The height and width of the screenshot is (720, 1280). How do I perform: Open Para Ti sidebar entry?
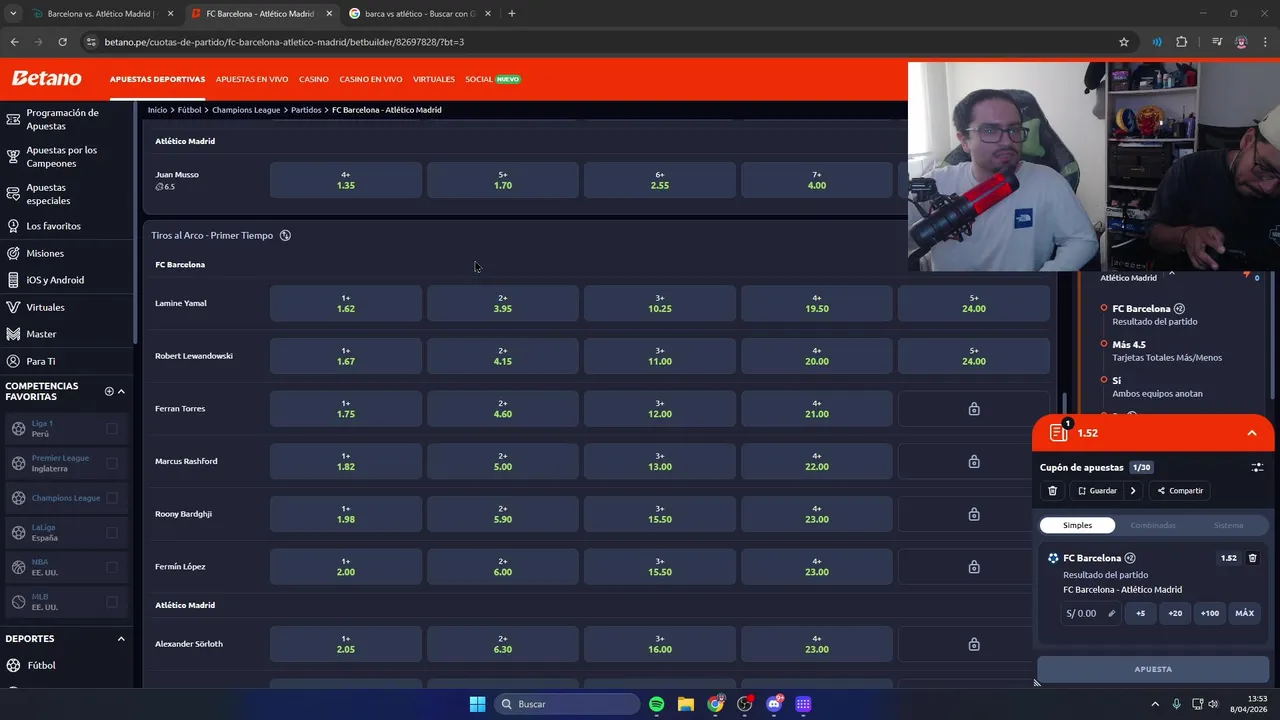(x=41, y=361)
